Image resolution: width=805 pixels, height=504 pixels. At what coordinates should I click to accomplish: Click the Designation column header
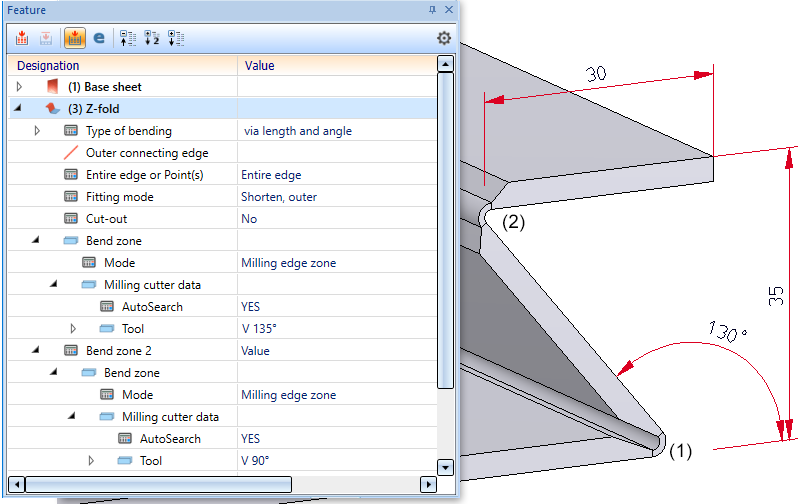click(120, 65)
